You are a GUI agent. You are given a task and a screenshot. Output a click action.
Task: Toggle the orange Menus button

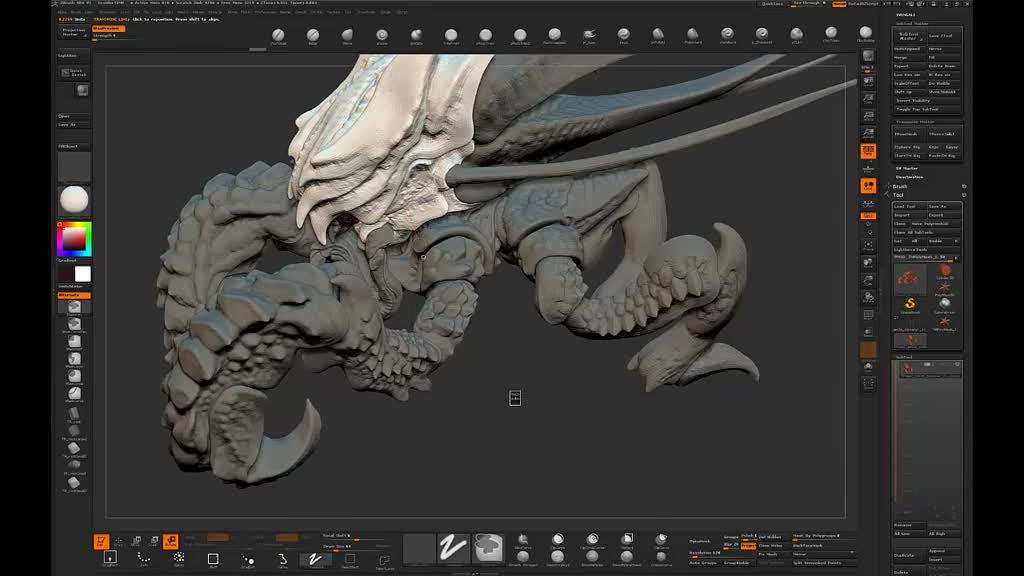839,3
